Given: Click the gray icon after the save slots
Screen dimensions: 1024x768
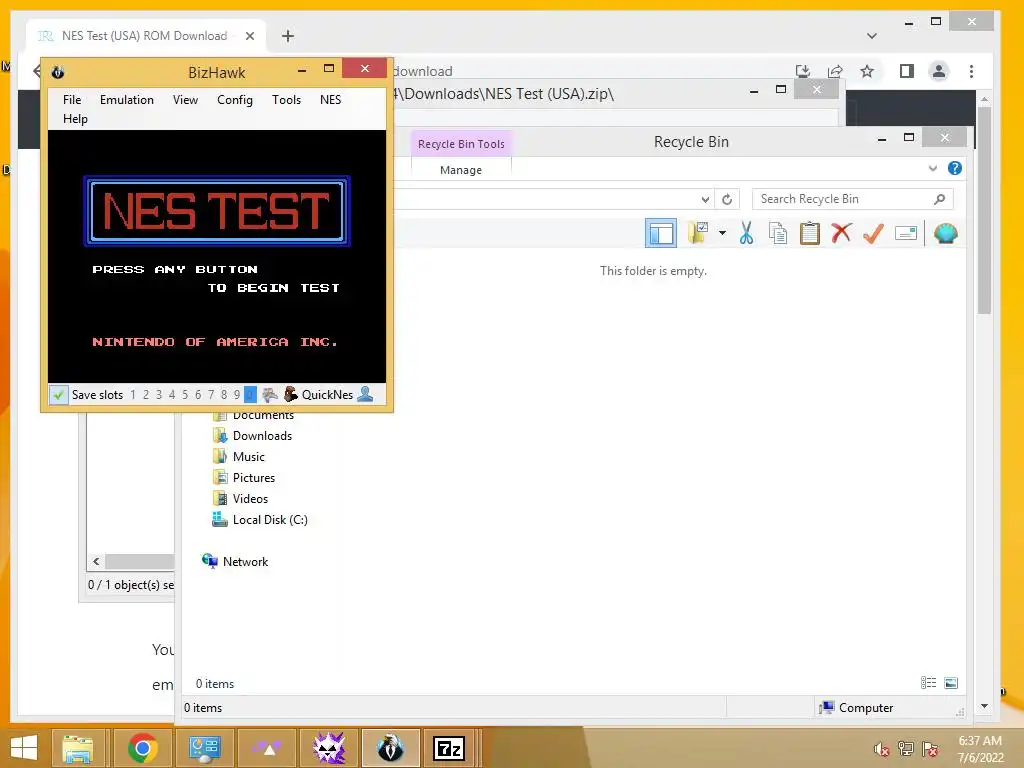Looking at the screenshot, I should click(x=270, y=394).
